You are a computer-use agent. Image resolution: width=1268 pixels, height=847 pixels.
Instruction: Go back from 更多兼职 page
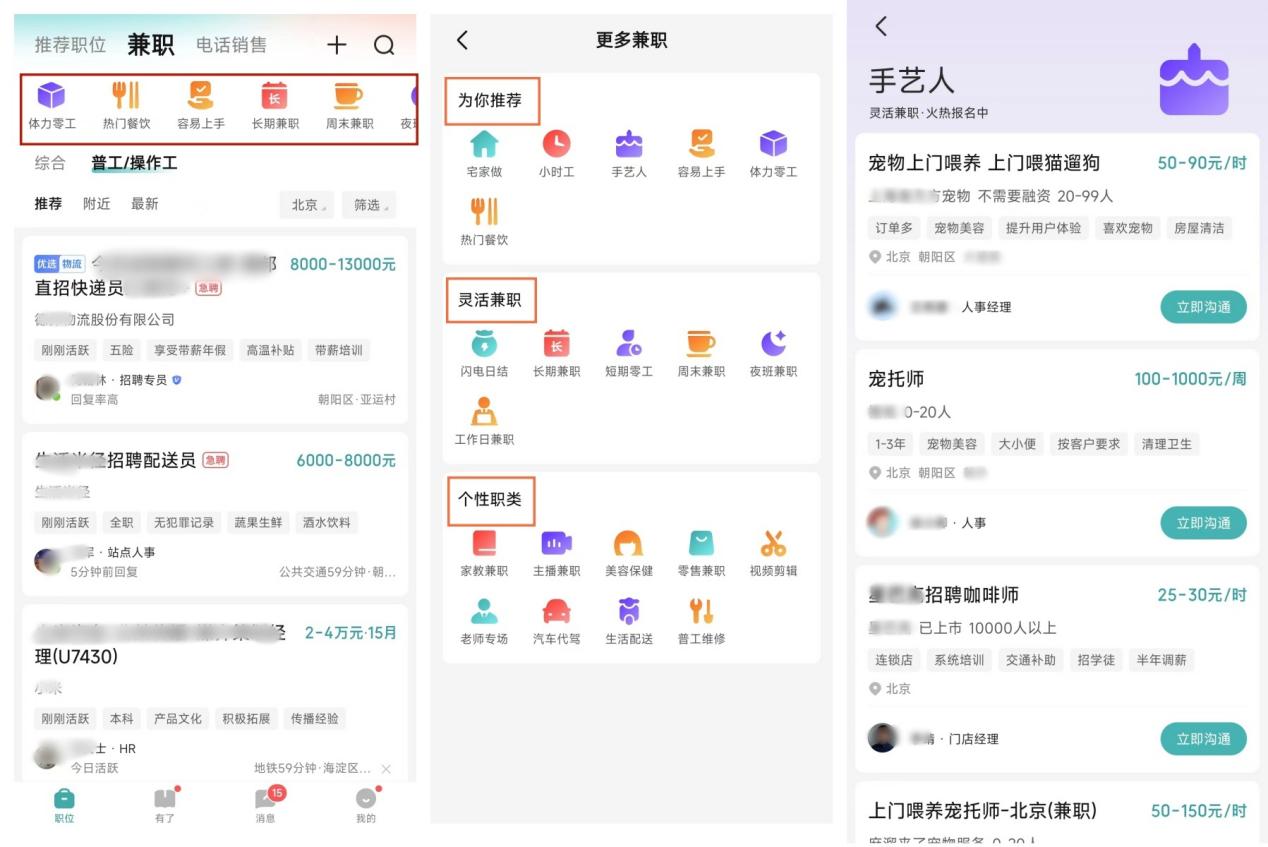pos(462,40)
